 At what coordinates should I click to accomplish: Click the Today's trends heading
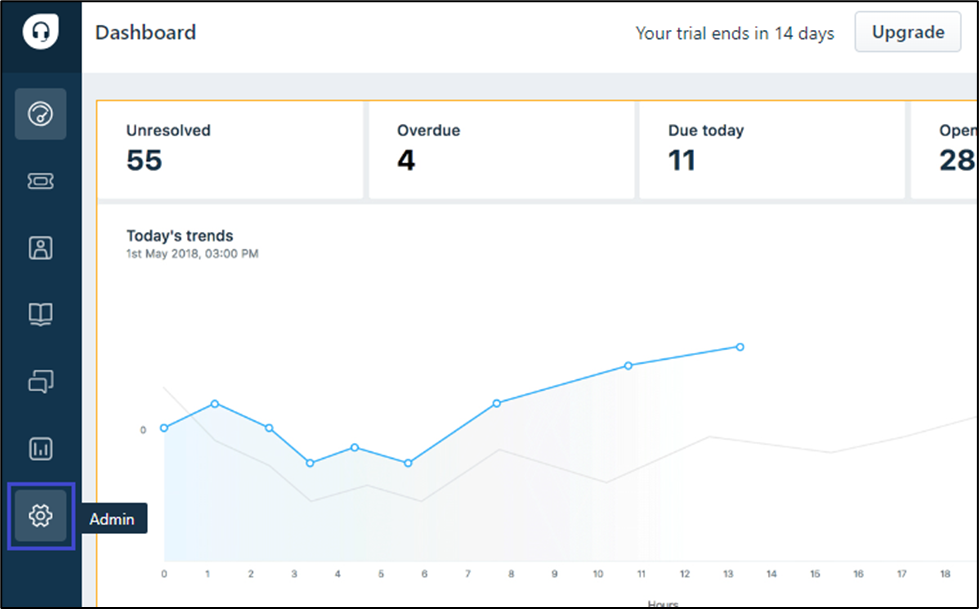180,235
